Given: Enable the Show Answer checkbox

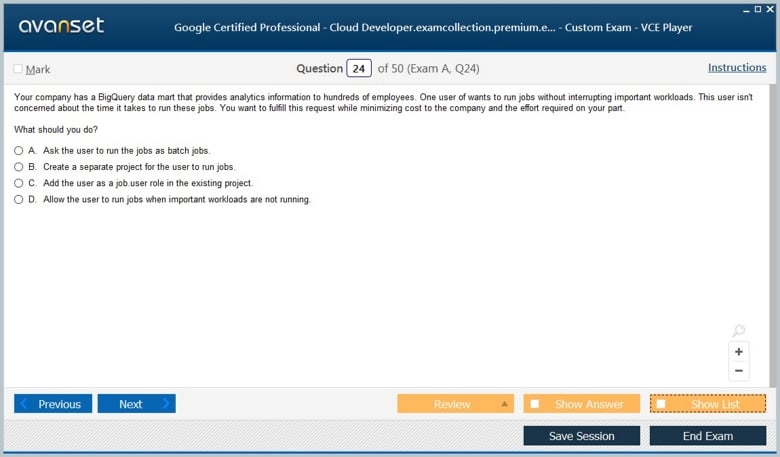Looking at the screenshot, I should (x=535, y=404).
